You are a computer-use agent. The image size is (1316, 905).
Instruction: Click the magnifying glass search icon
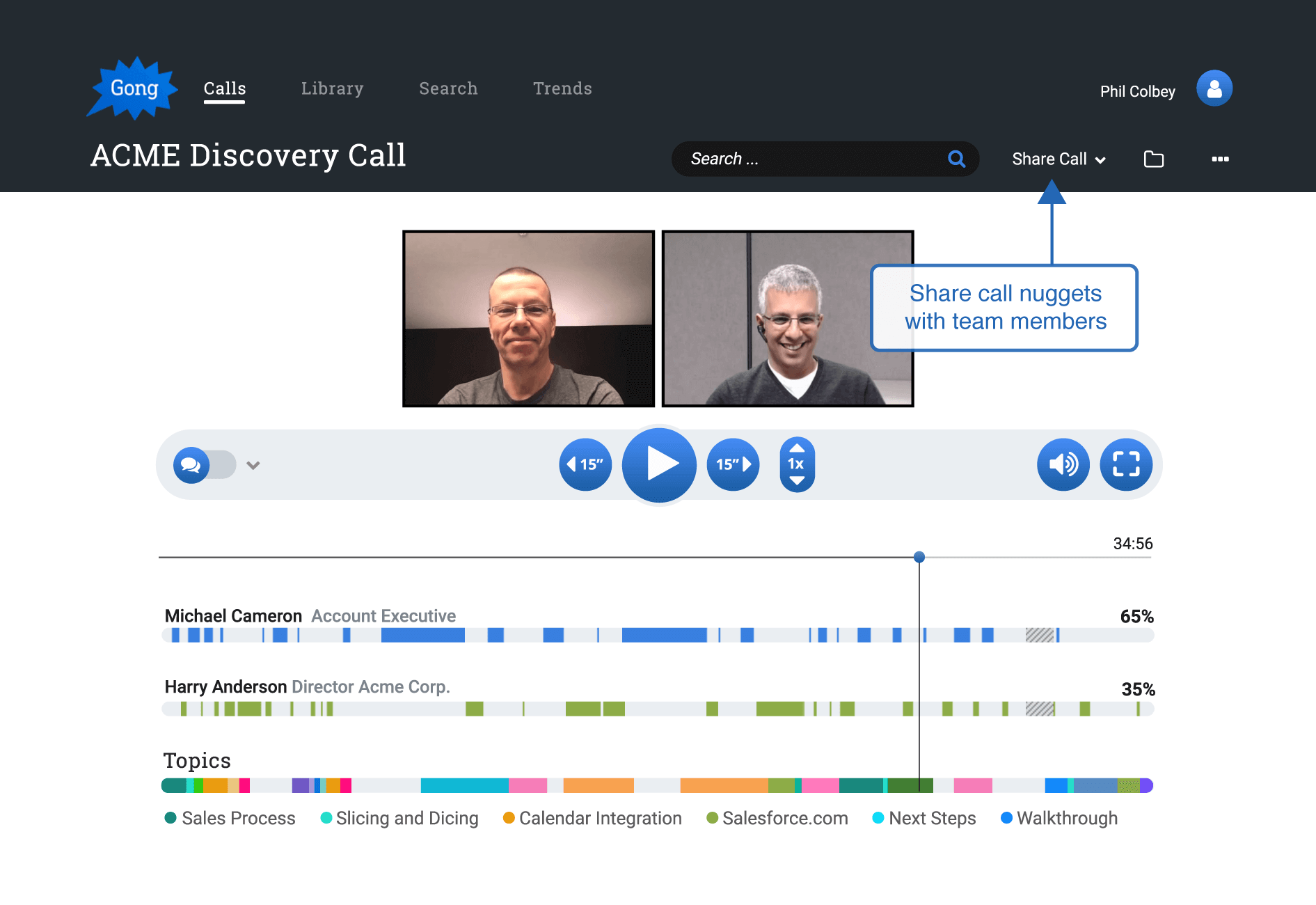(x=957, y=159)
